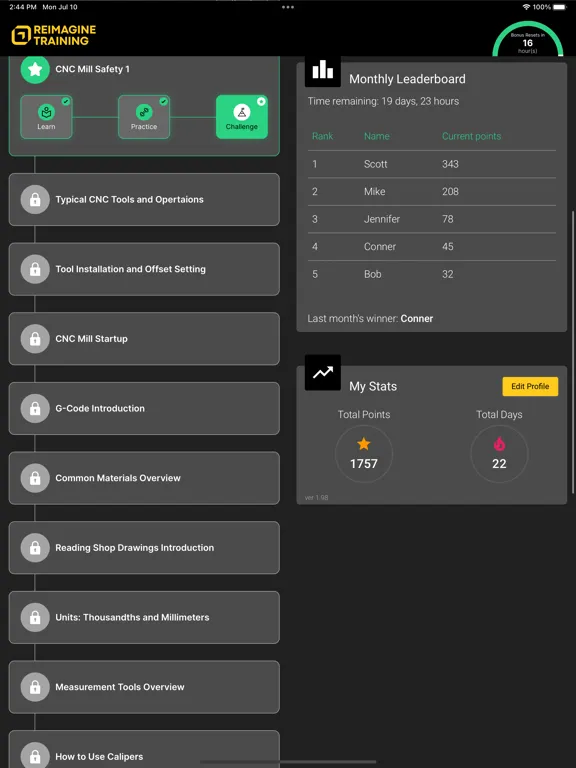Select the Units: Thousandths and Millimeters title
This screenshot has width=576, height=768.
[x=132, y=617]
